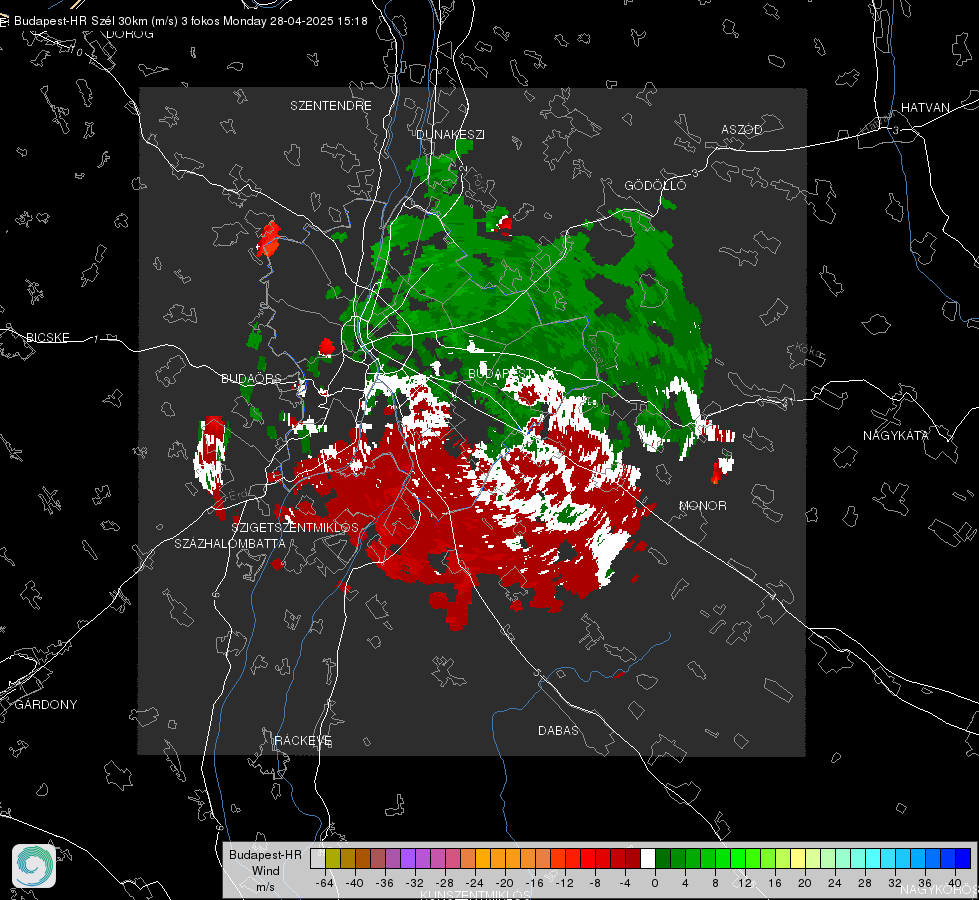The image size is (979, 900).
Task: Select the GÁRDONY town label
Action: (x=46, y=705)
